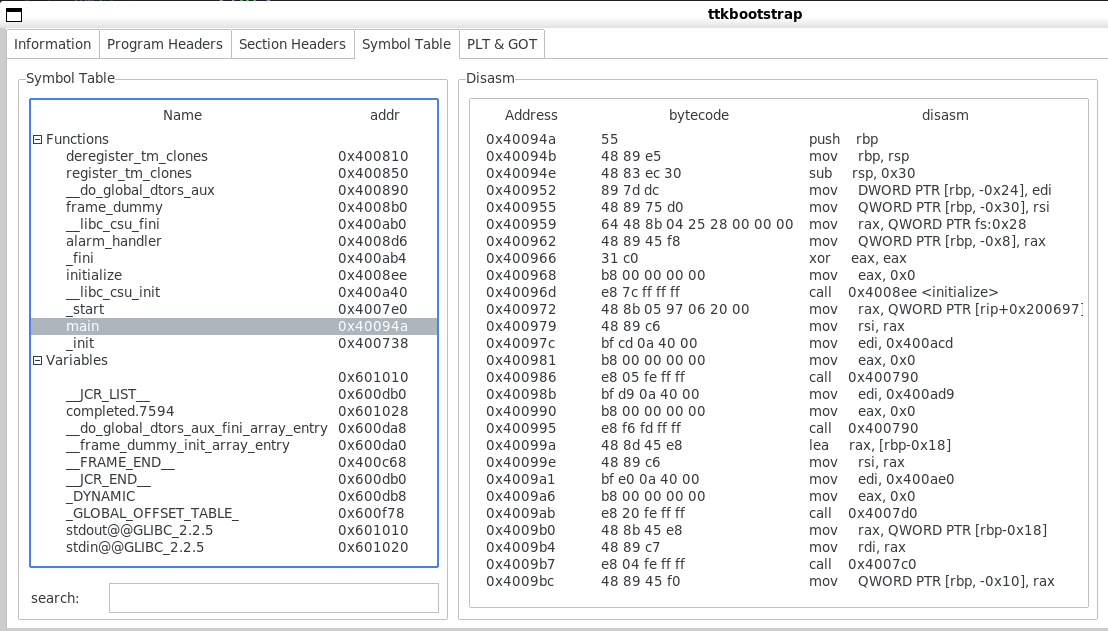This screenshot has width=1108, height=631.
Task: Select the initialize function in the symbol list
Action: pos(234,275)
